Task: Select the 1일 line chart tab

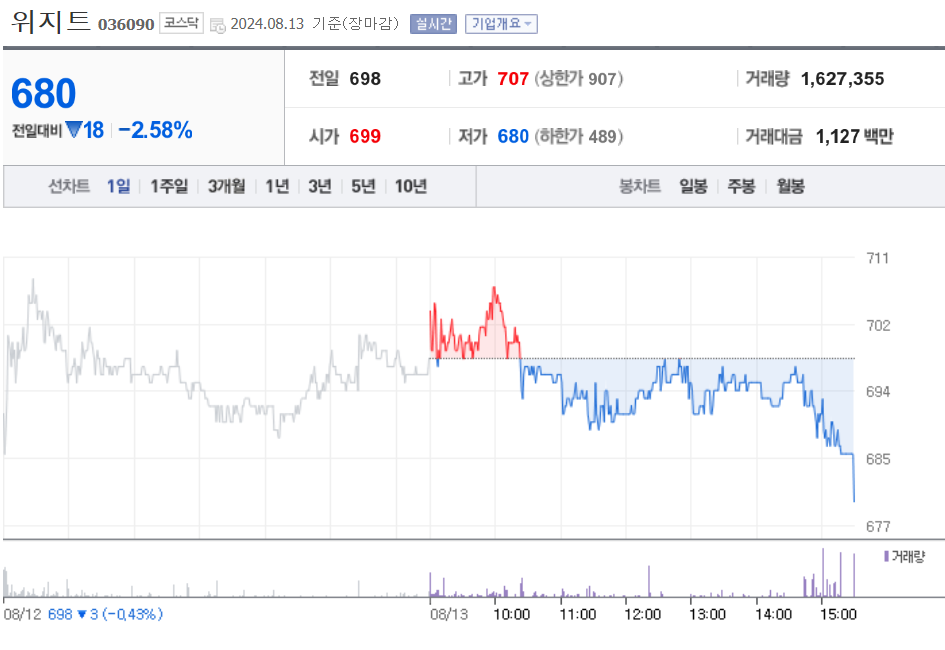Action: (118, 186)
